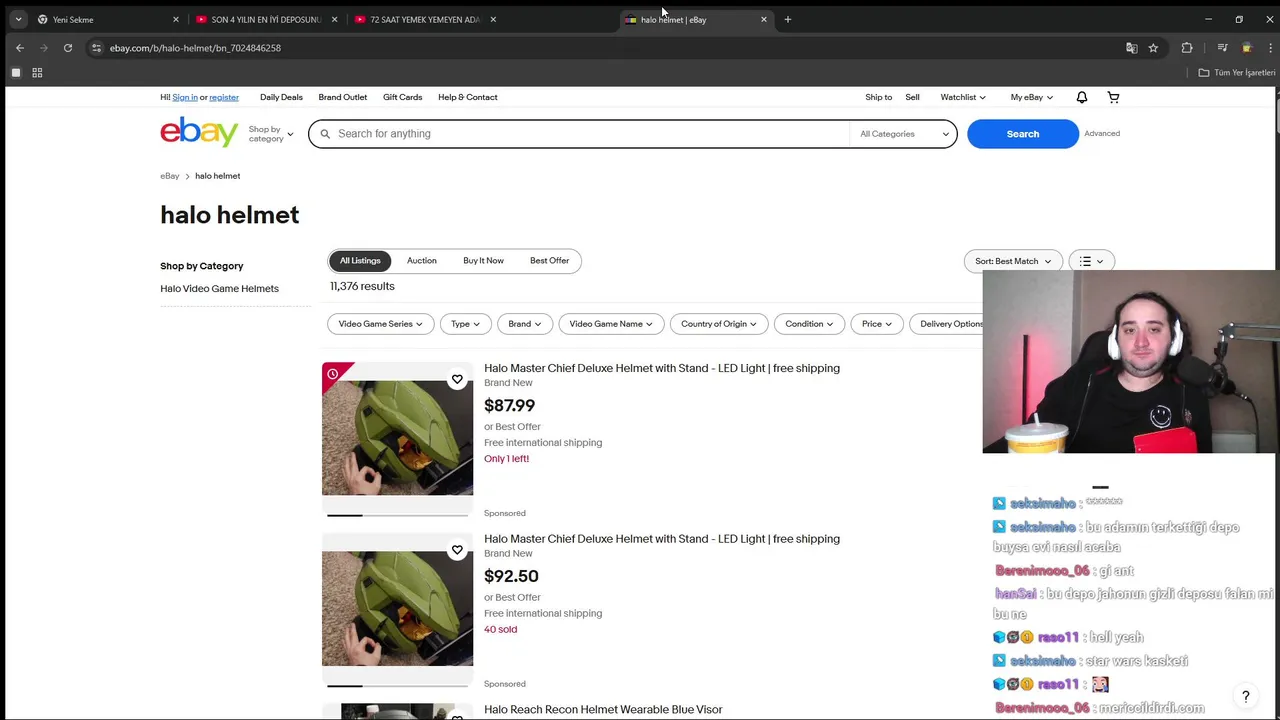Viewport: 1280px width, 720px height.
Task: Open Halo Video Game Helmets category
Action: (x=219, y=289)
